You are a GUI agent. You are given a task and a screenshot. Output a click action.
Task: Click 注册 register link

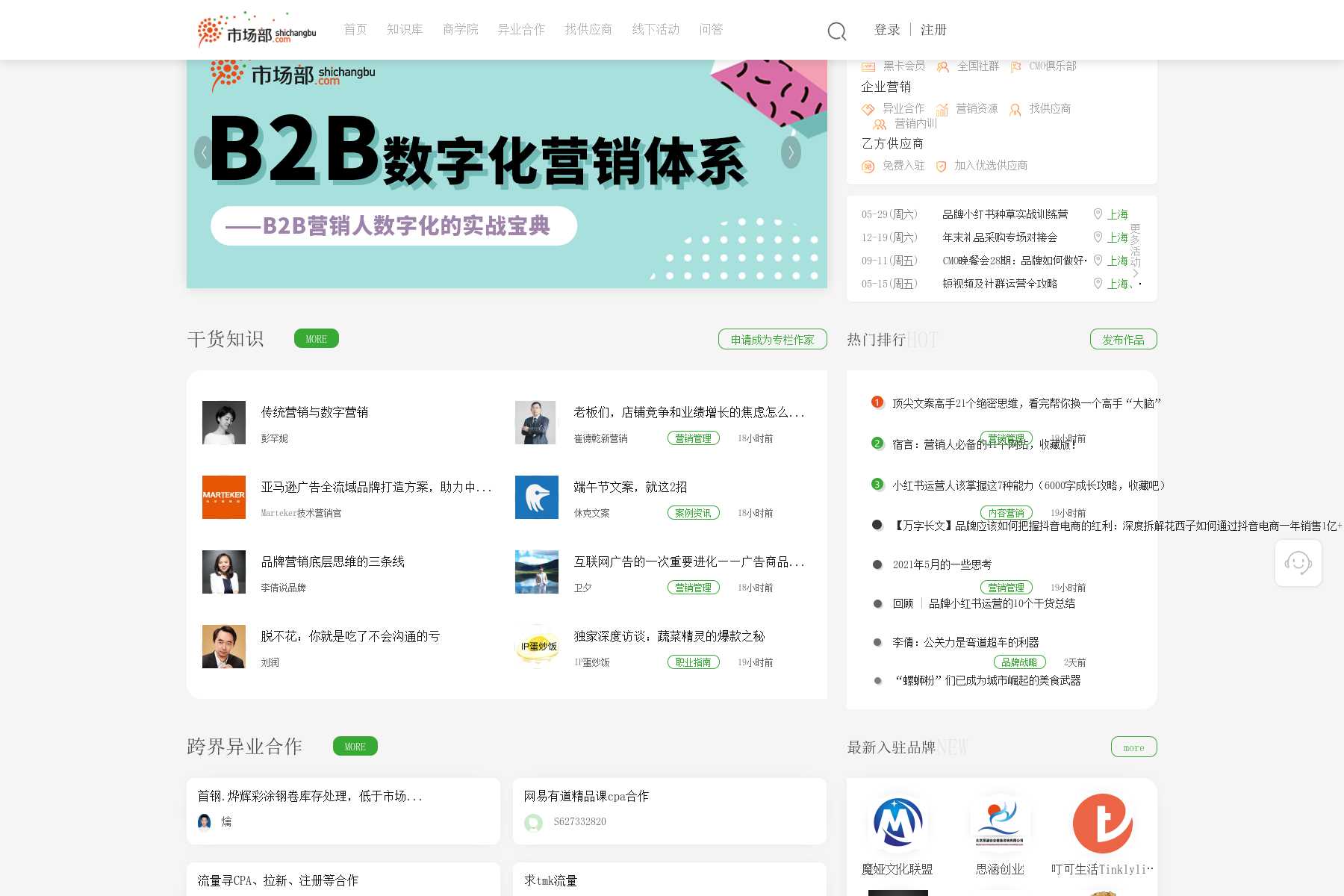(933, 30)
